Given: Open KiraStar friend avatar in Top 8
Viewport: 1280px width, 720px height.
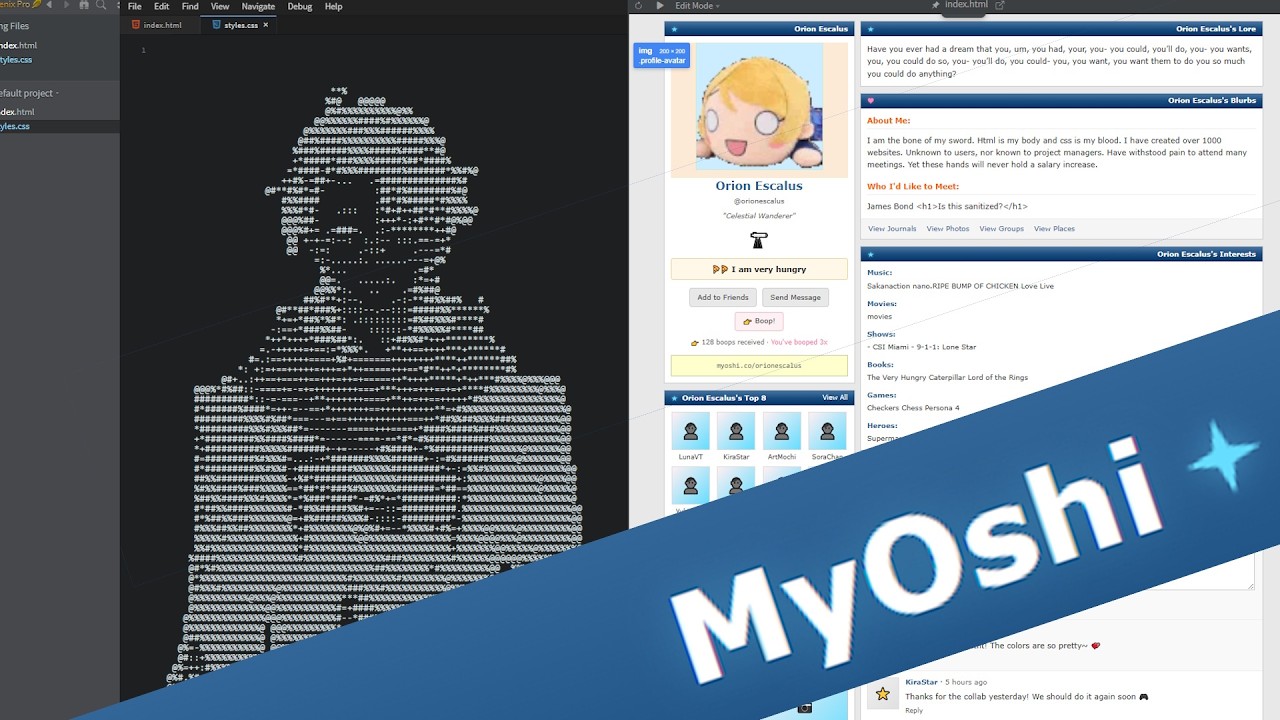Looking at the screenshot, I should point(736,431).
